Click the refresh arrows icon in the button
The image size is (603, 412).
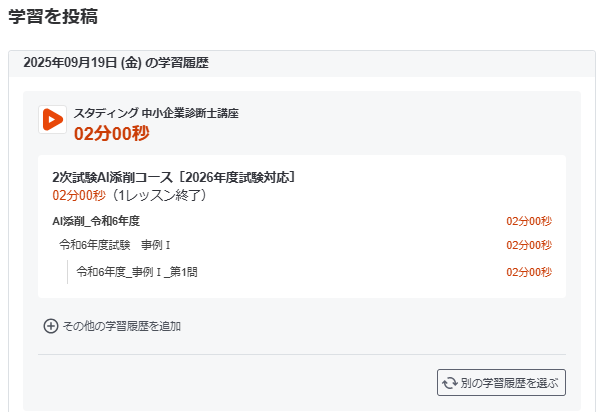point(450,382)
